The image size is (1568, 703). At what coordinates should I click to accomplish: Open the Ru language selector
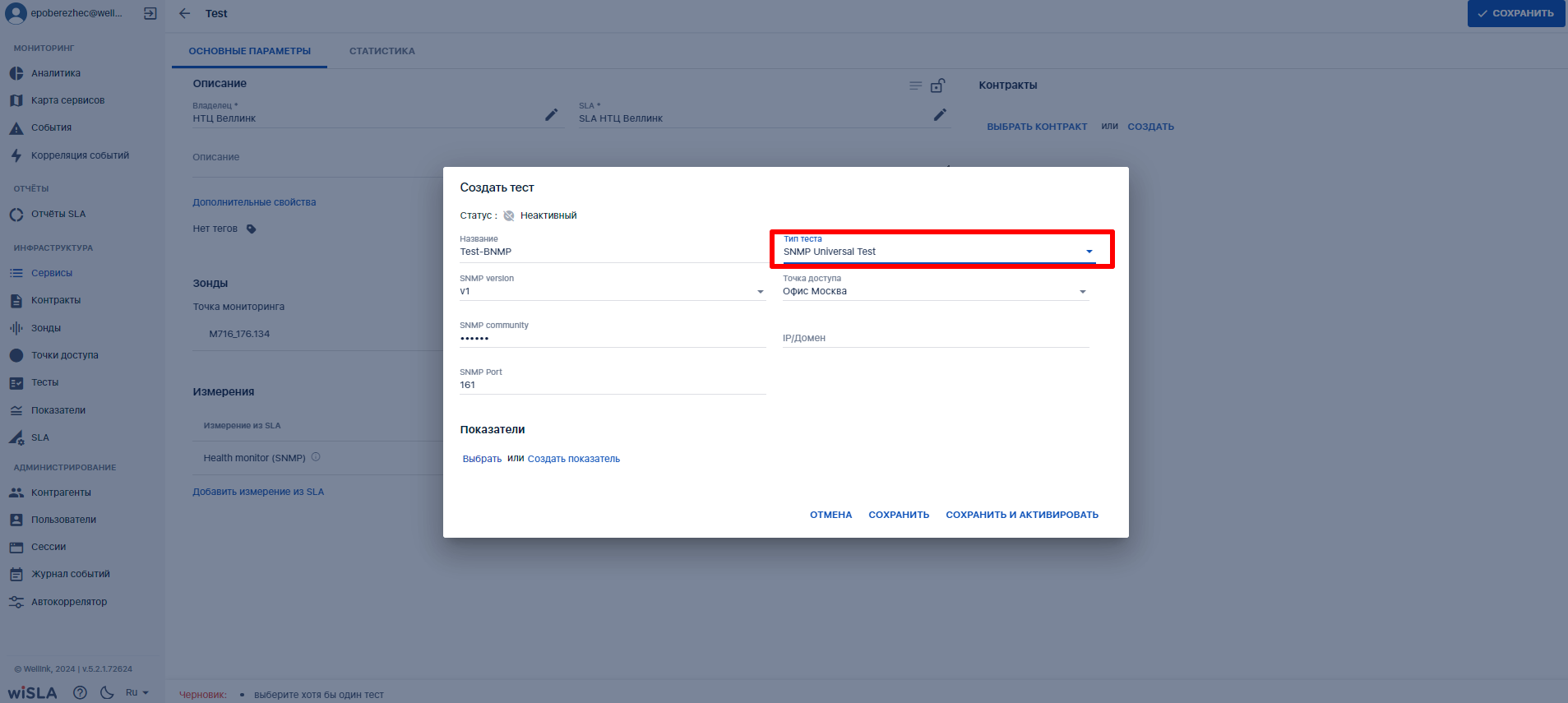pyautogui.click(x=136, y=692)
